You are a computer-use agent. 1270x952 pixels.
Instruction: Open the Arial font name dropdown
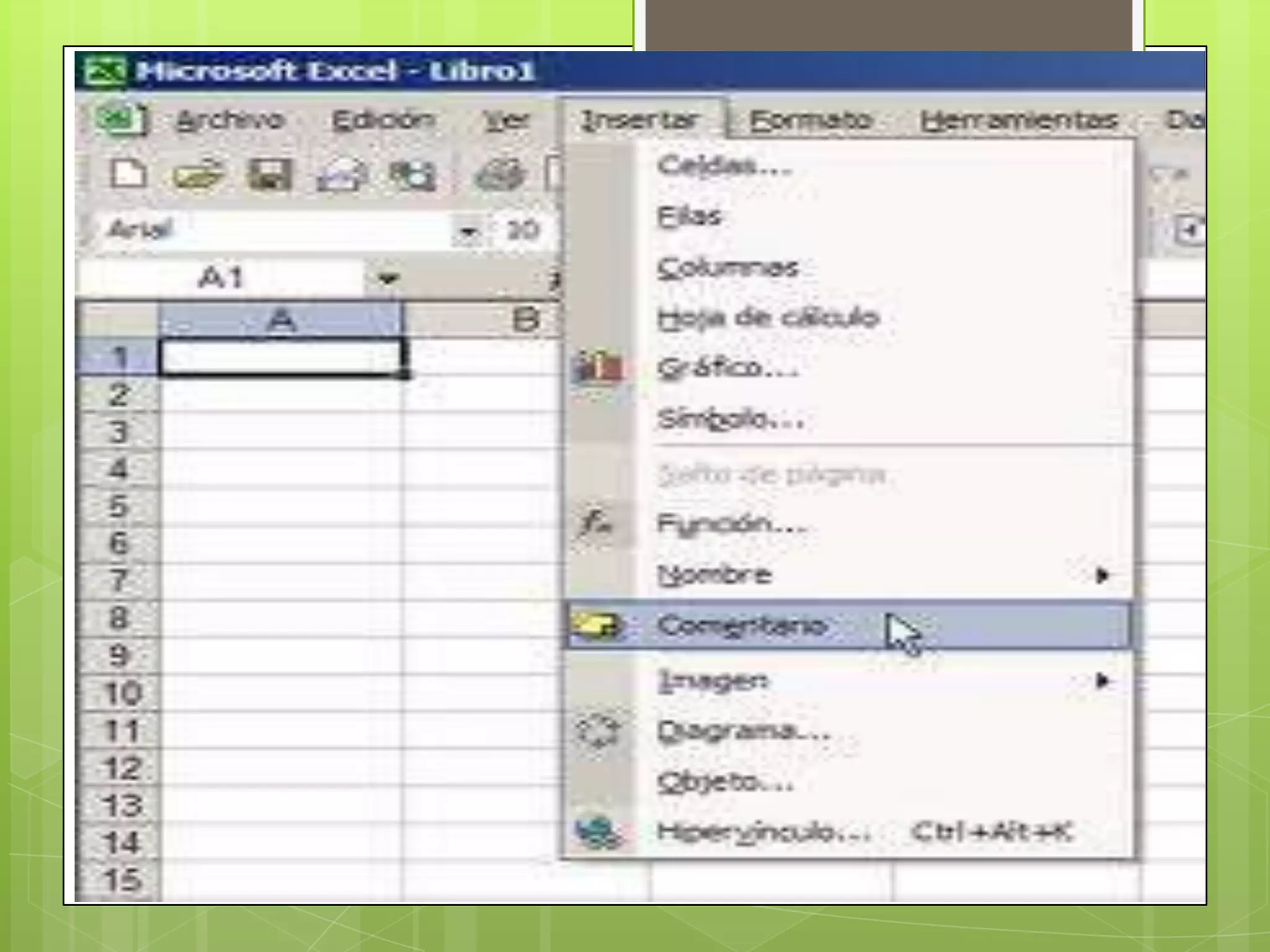pos(468,232)
